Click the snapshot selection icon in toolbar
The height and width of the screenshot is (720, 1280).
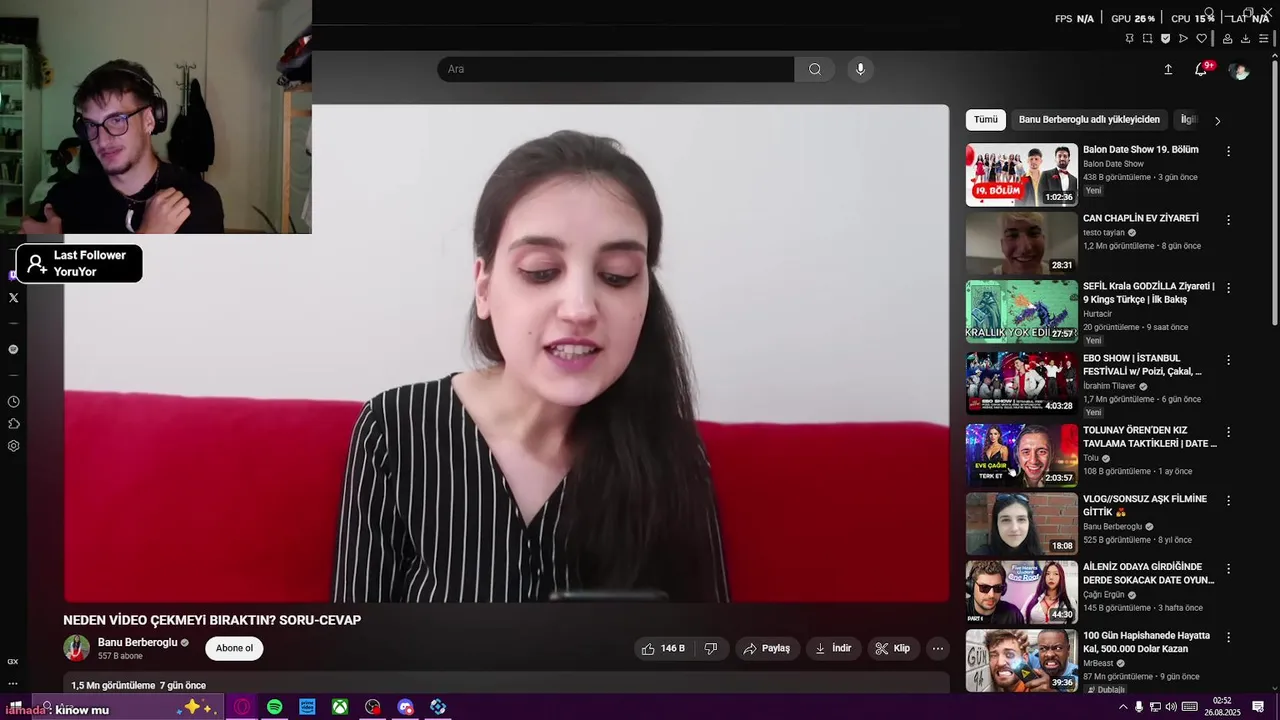click(x=1147, y=39)
